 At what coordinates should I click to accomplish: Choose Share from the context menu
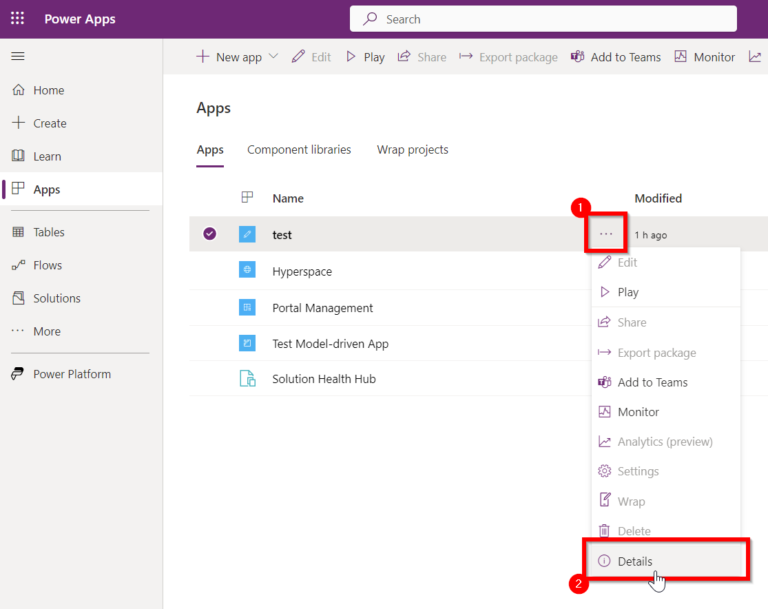(x=666, y=322)
